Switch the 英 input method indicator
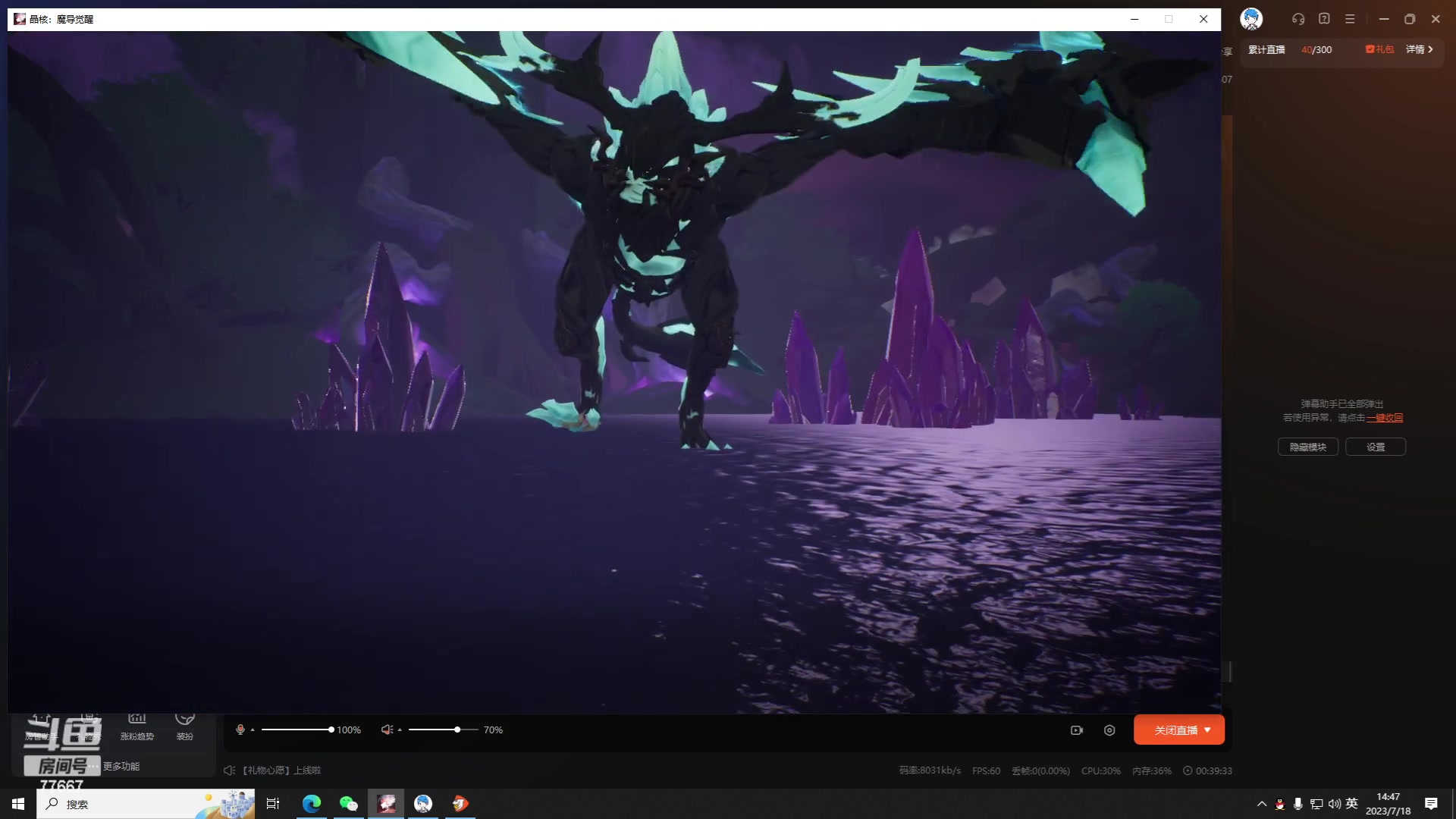This screenshot has width=1456, height=819. click(x=1352, y=804)
